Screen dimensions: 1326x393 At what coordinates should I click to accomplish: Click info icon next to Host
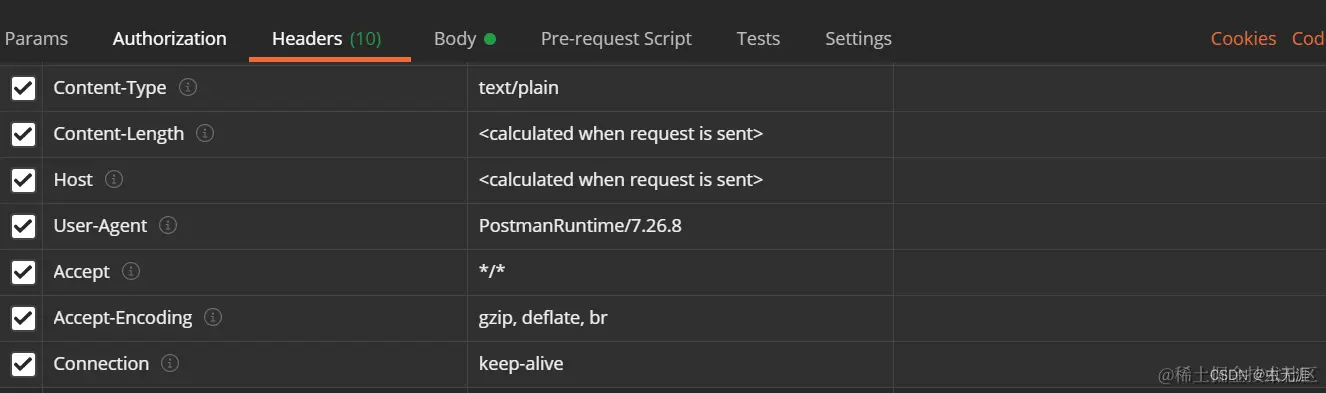[114, 179]
